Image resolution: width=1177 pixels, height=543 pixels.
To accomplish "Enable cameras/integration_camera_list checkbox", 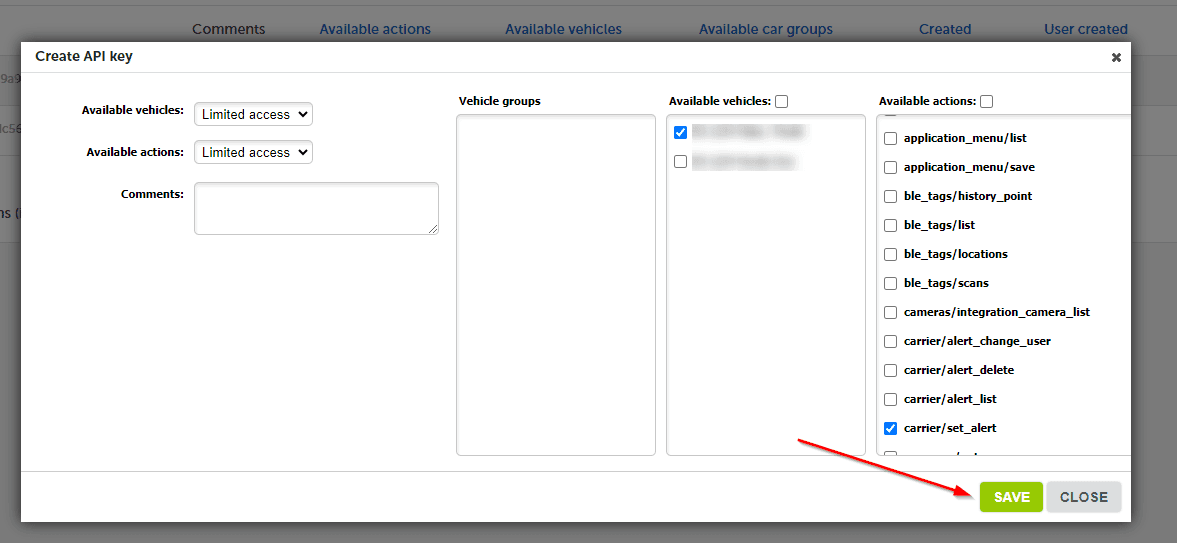I will pyautogui.click(x=891, y=313).
